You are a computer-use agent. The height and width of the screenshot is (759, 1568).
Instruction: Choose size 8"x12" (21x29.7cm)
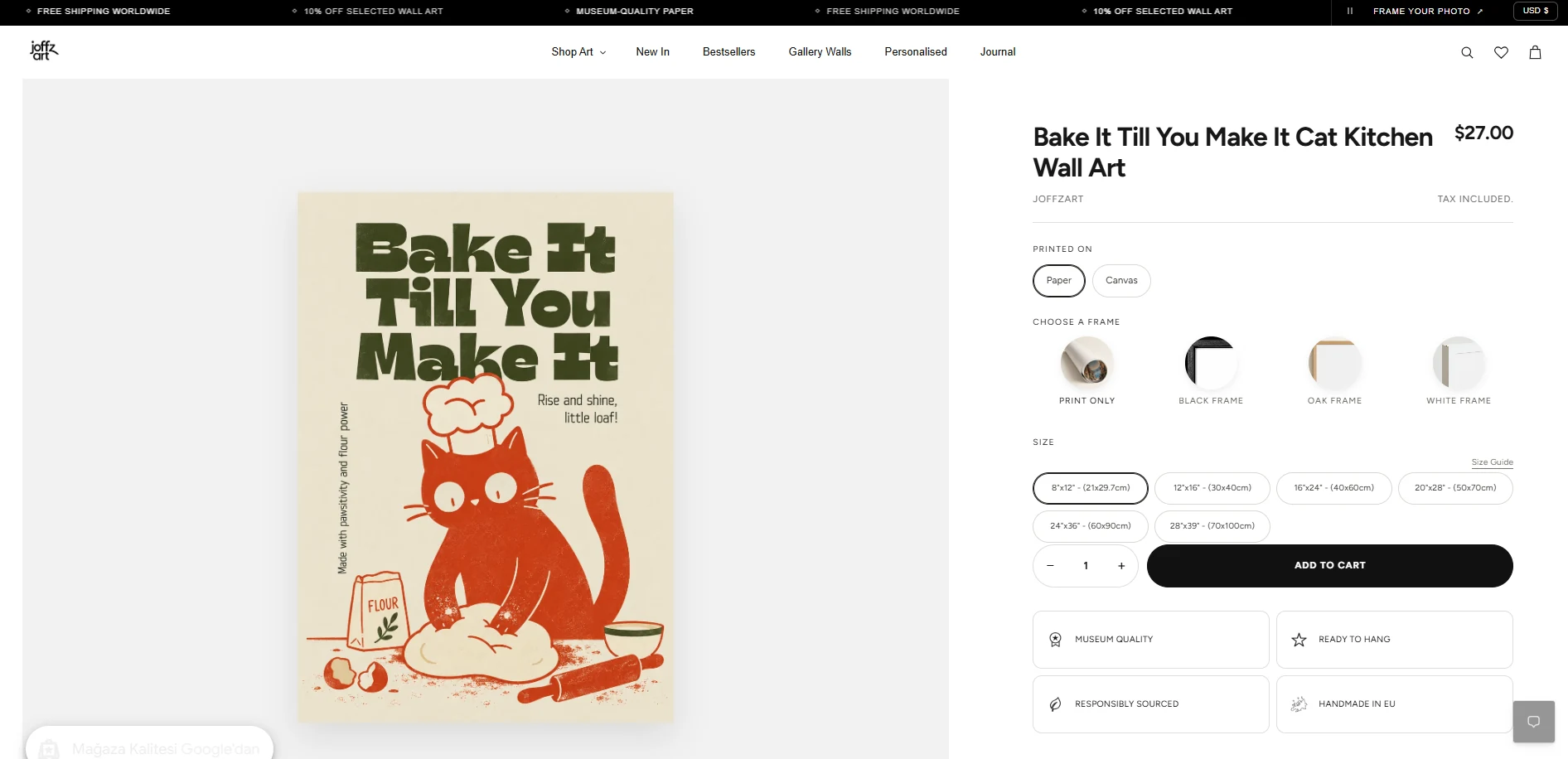click(x=1091, y=488)
